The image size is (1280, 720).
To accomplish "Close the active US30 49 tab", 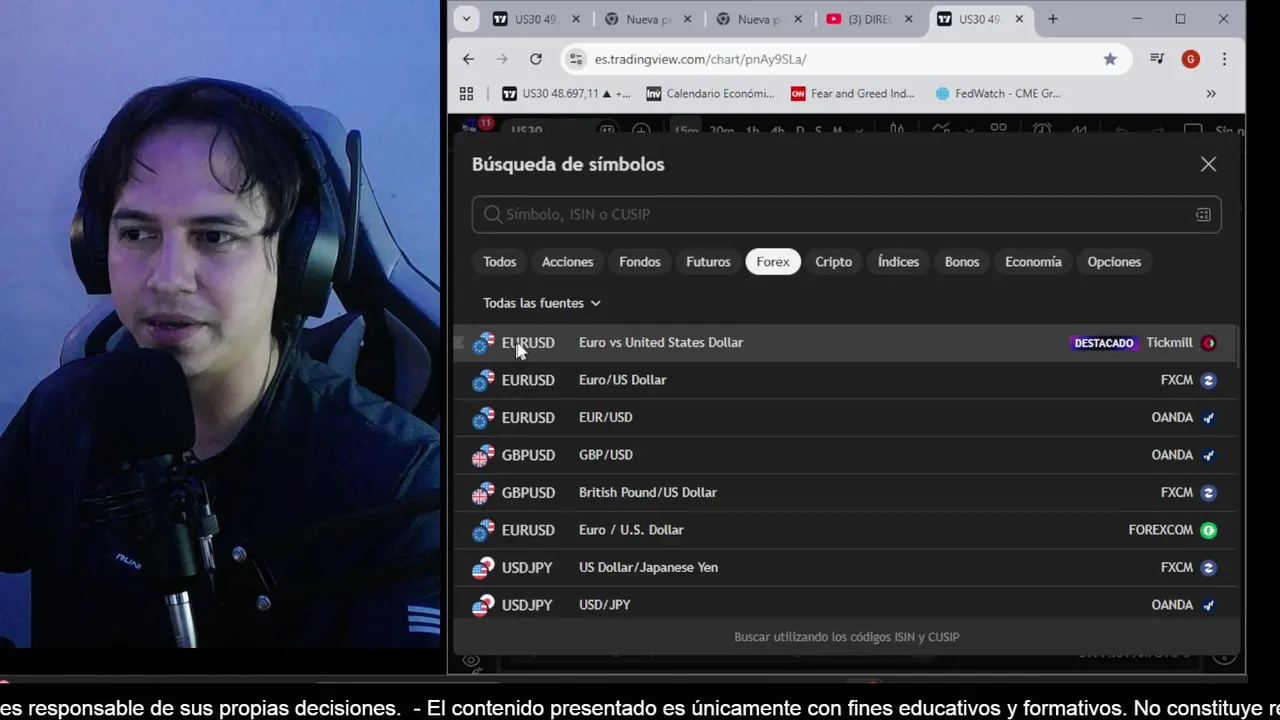I will pos(1019,19).
